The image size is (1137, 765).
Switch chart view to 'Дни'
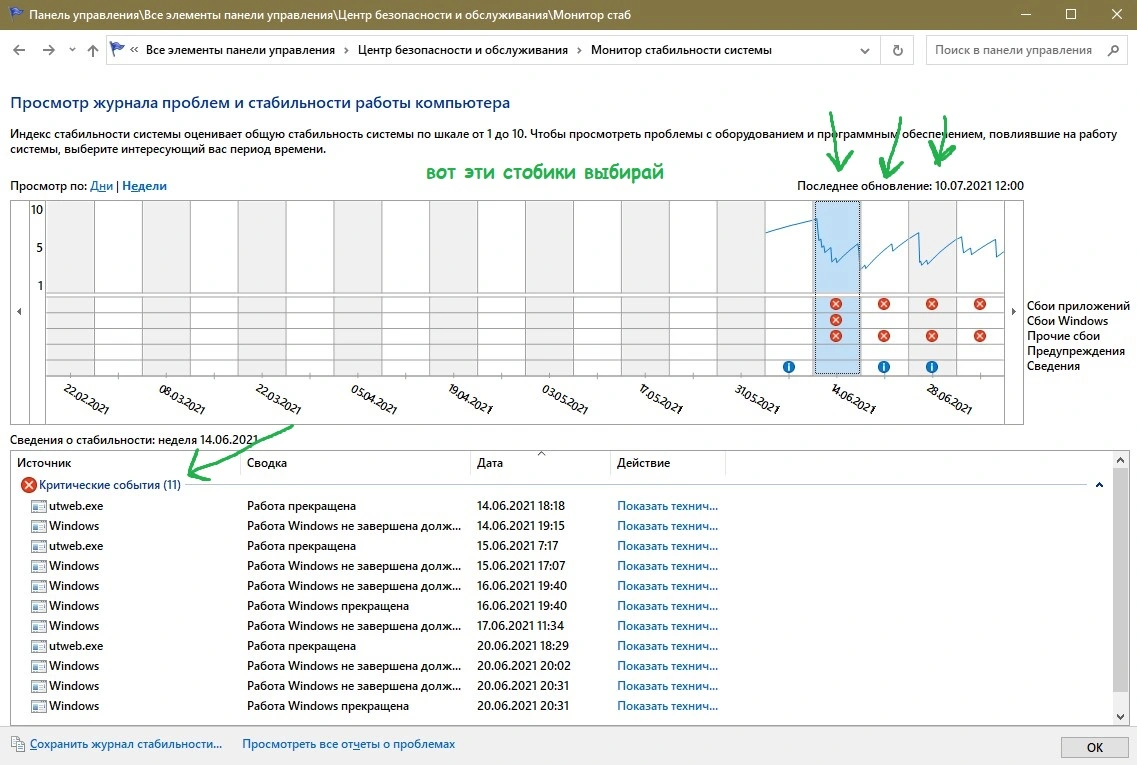102,186
